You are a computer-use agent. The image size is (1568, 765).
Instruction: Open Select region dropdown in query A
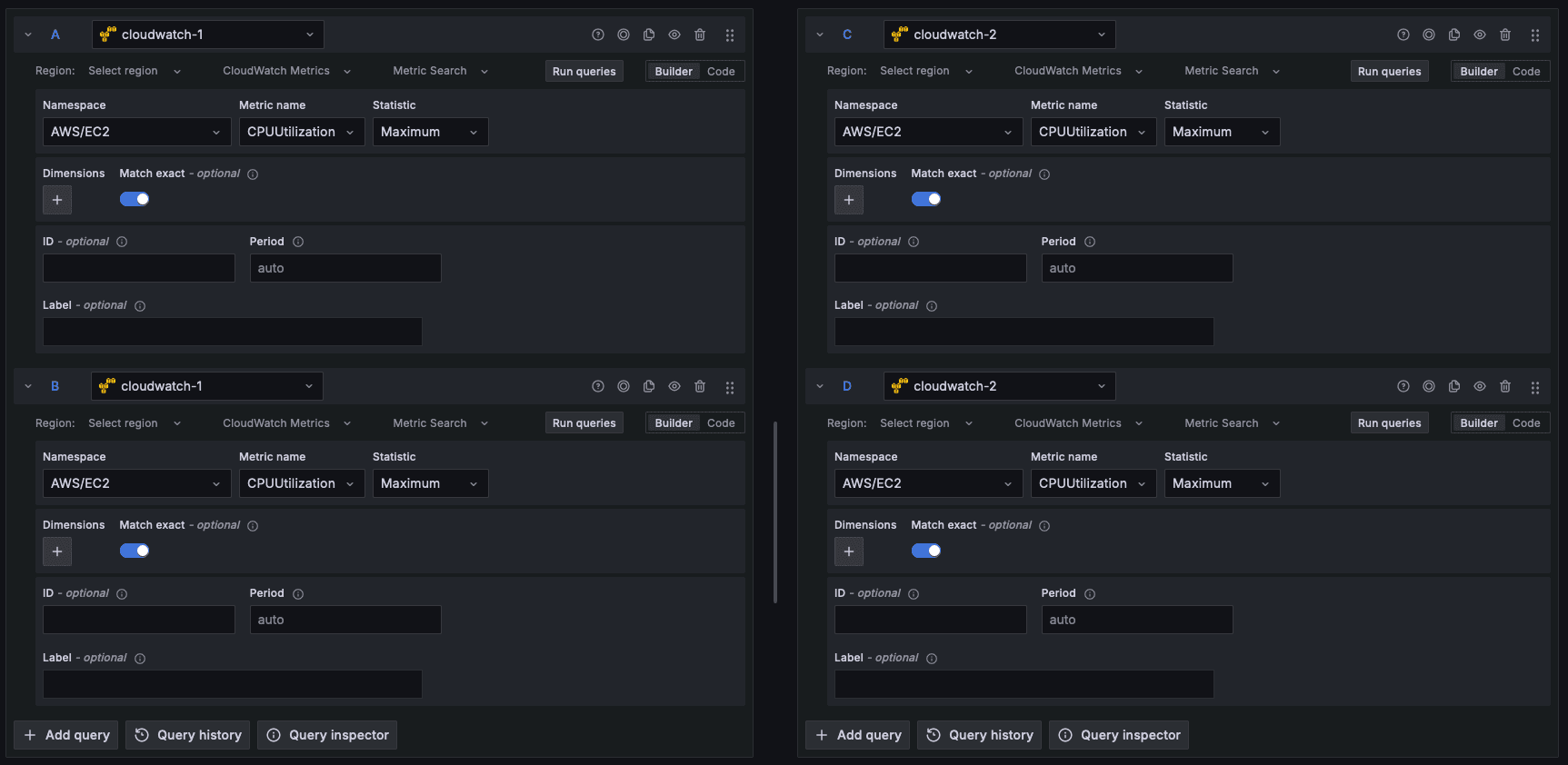click(135, 71)
